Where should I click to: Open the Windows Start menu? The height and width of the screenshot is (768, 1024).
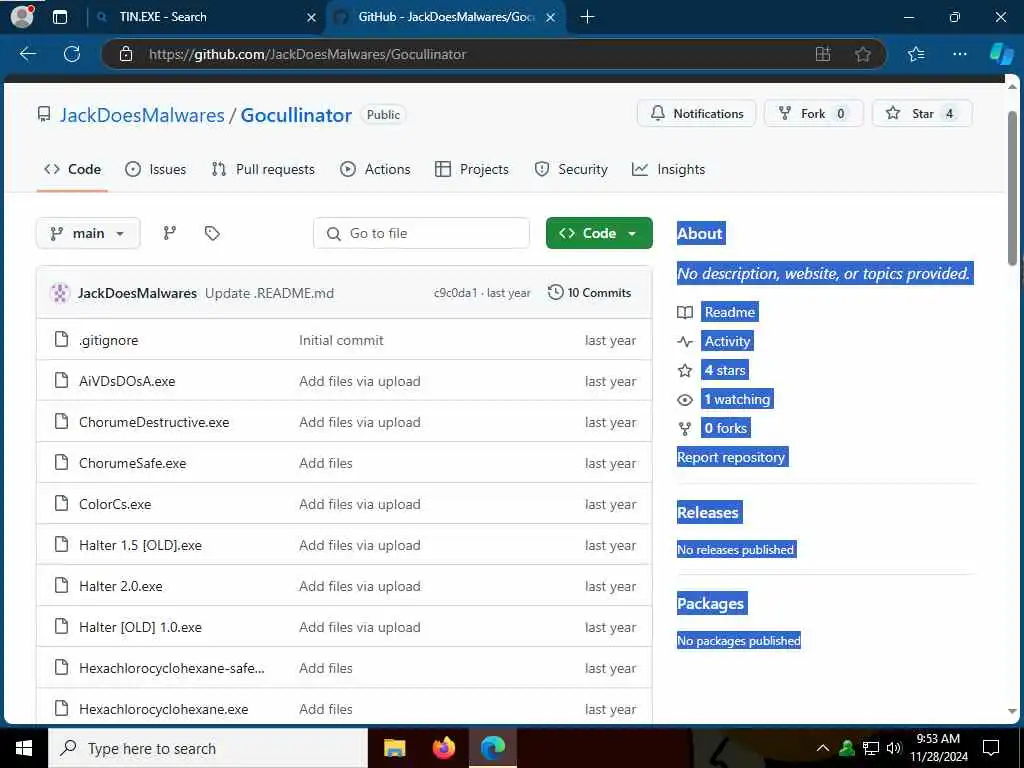point(24,748)
